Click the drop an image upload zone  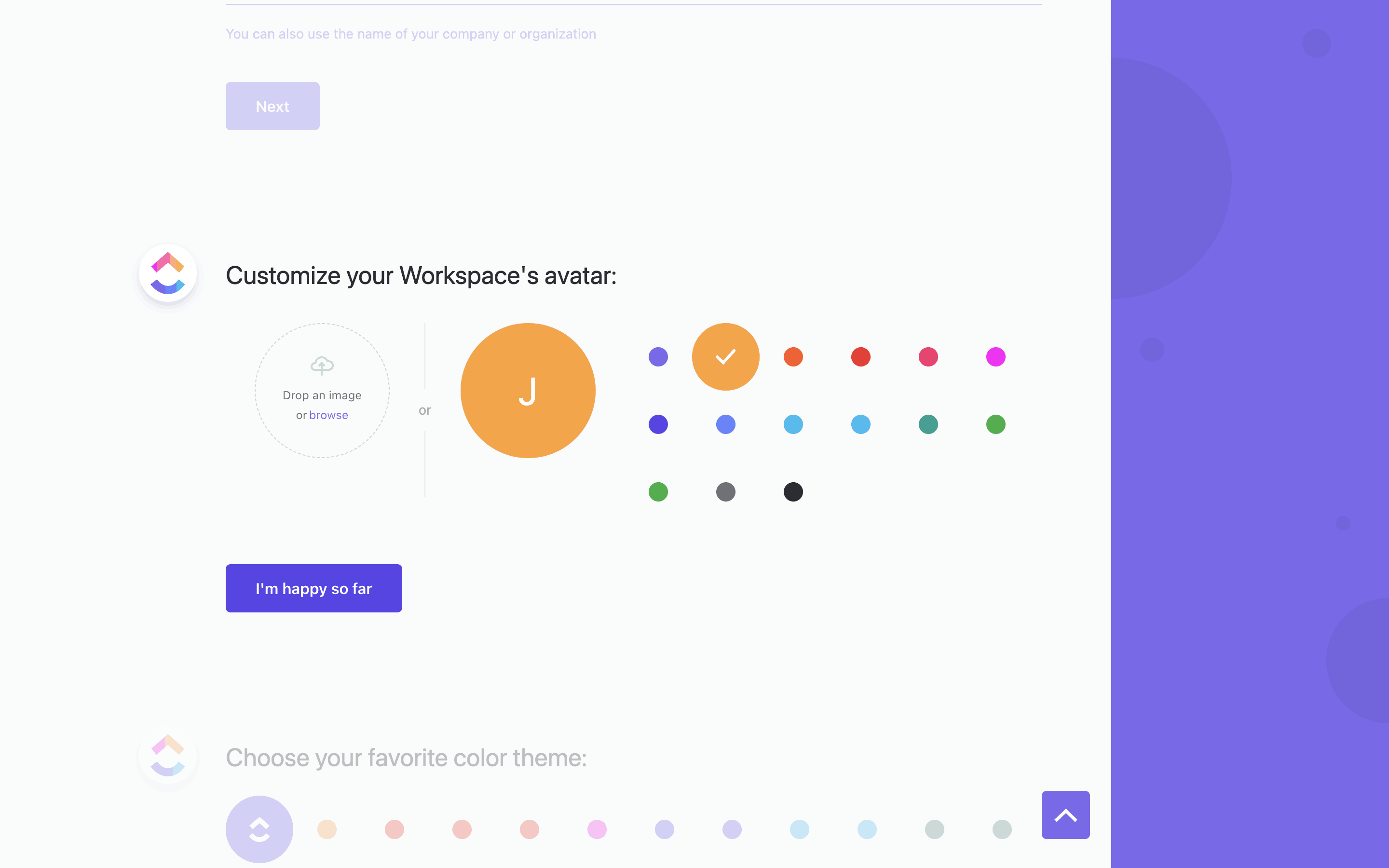coord(322,391)
